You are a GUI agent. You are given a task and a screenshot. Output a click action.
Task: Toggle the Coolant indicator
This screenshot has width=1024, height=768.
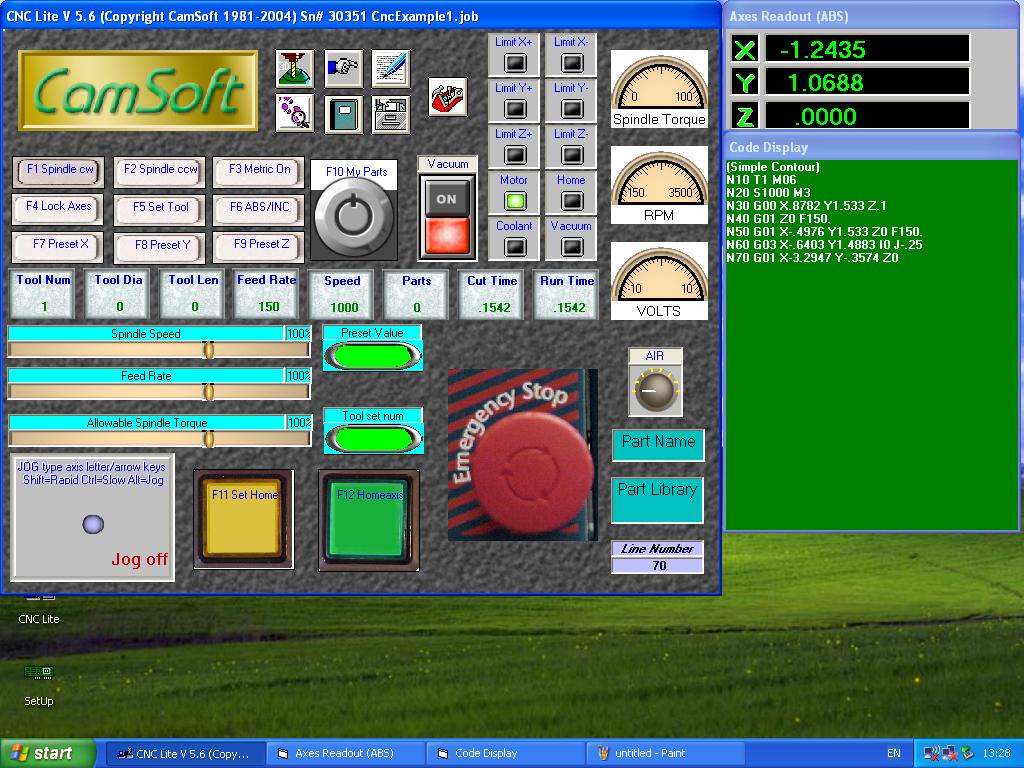[x=515, y=247]
